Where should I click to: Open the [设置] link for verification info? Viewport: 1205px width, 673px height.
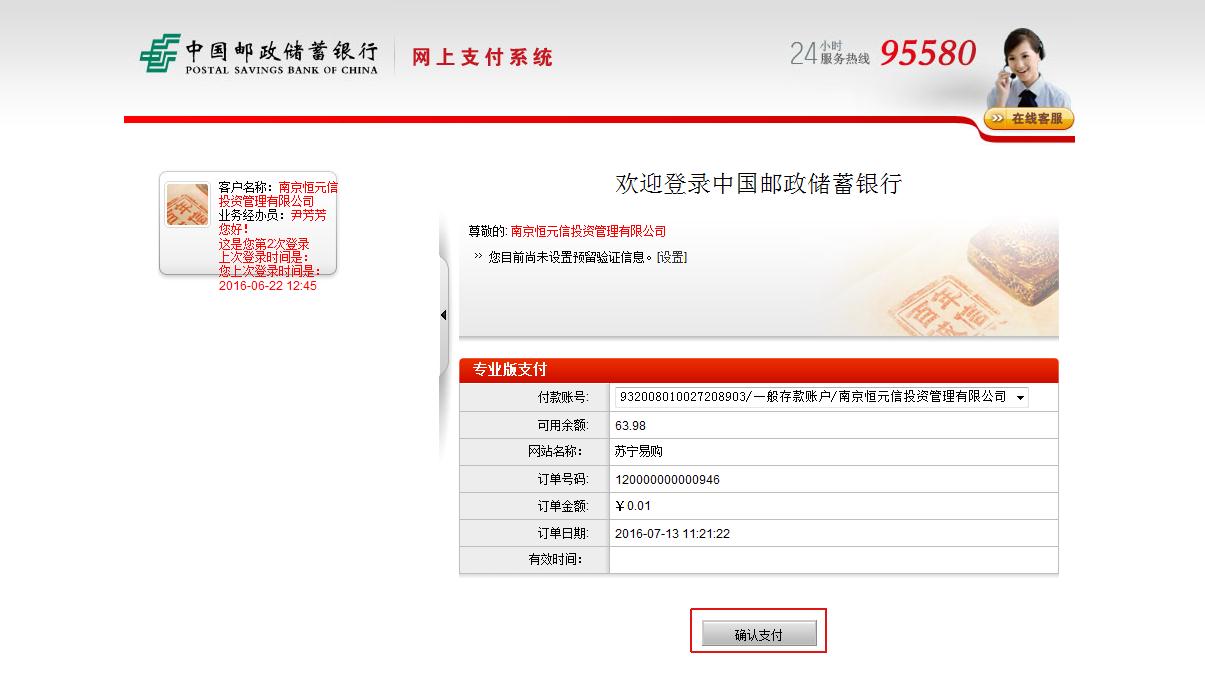point(671,257)
